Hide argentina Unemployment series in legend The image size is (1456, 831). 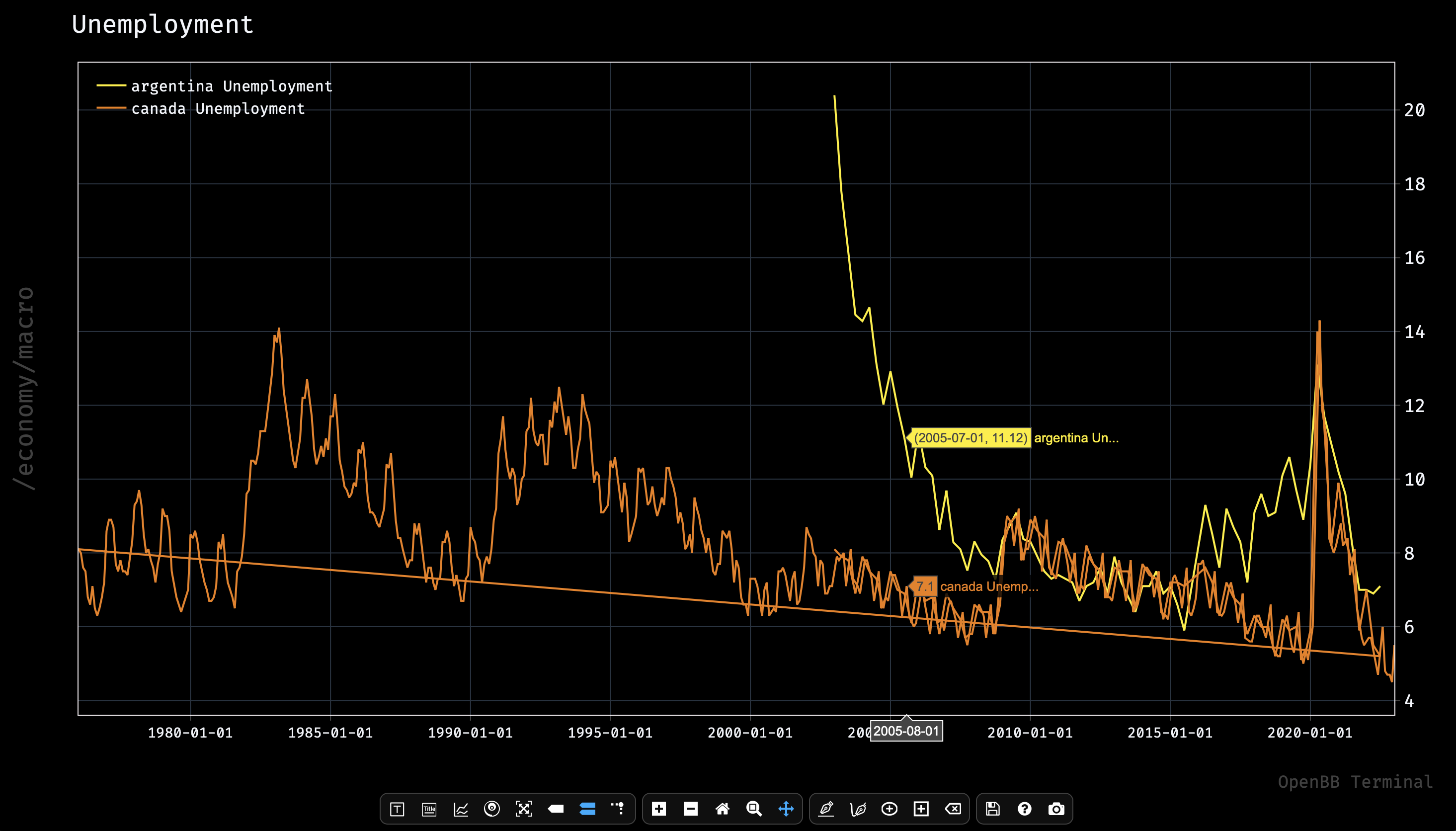coord(232,86)
